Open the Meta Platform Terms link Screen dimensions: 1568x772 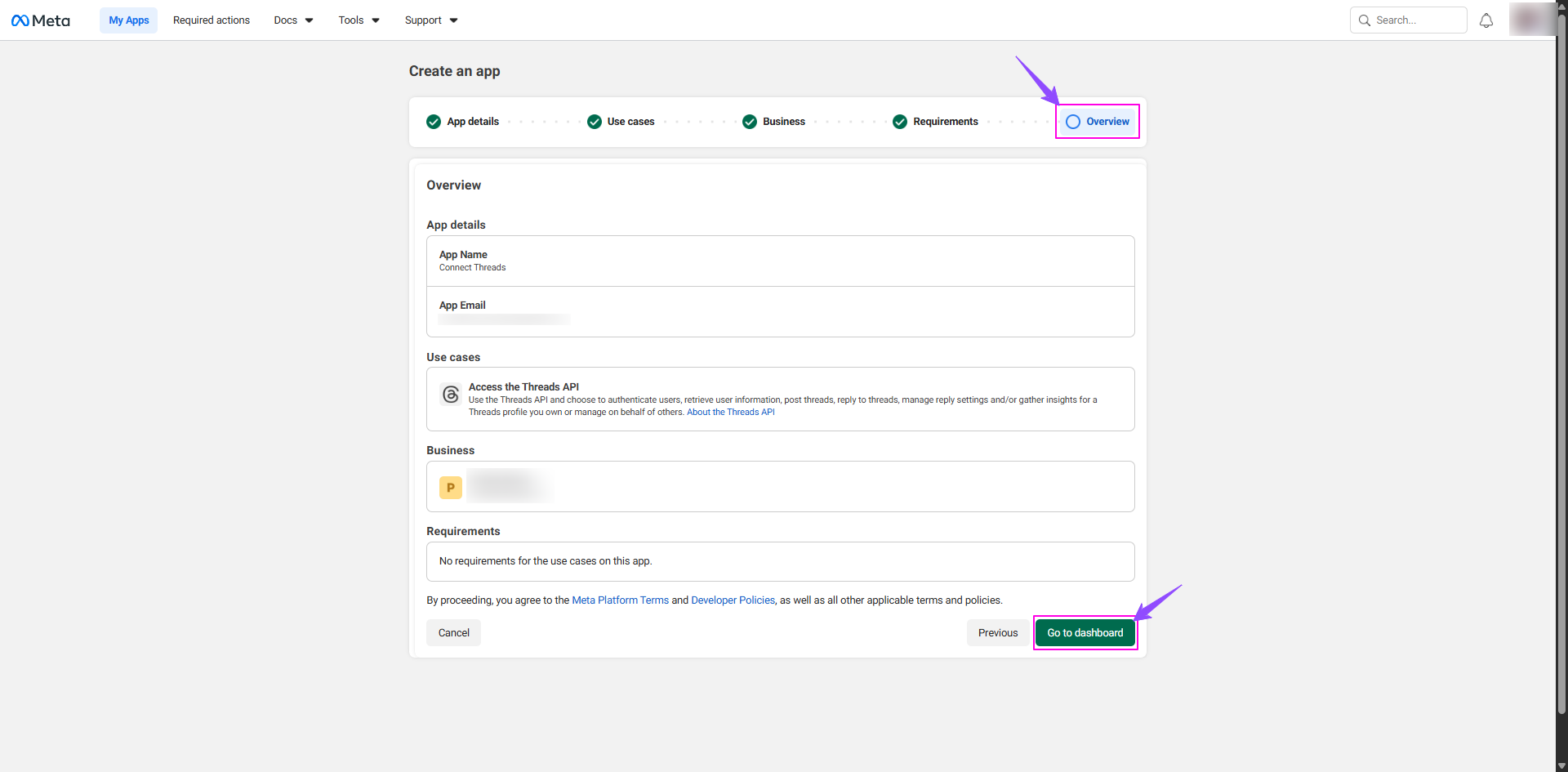point(620,600)
